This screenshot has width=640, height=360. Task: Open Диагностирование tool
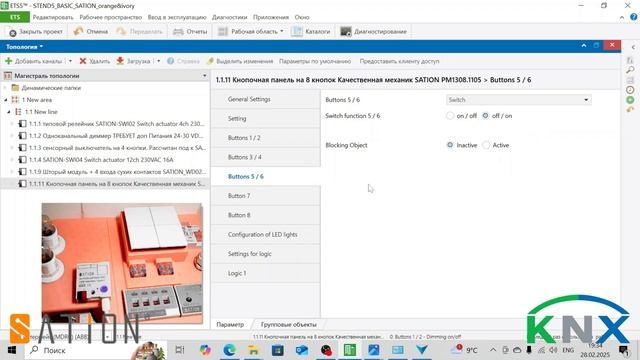pyautogui.click(x=373, y=31)
